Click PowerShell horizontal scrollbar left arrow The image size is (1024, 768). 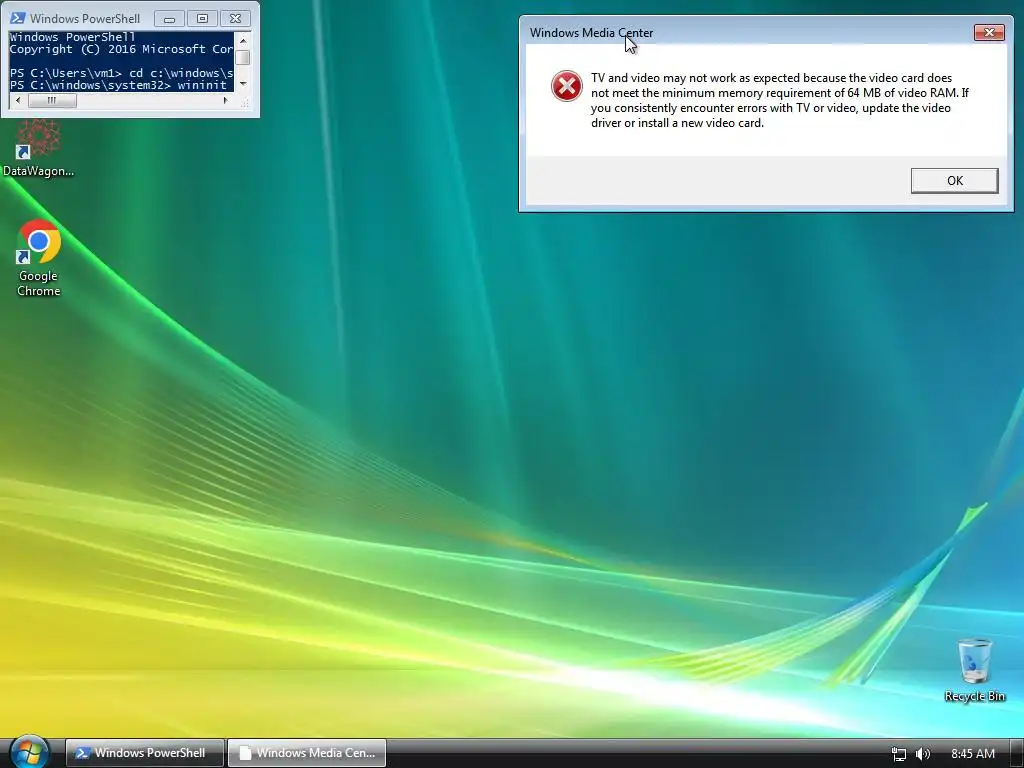click(x=18, y=101)
